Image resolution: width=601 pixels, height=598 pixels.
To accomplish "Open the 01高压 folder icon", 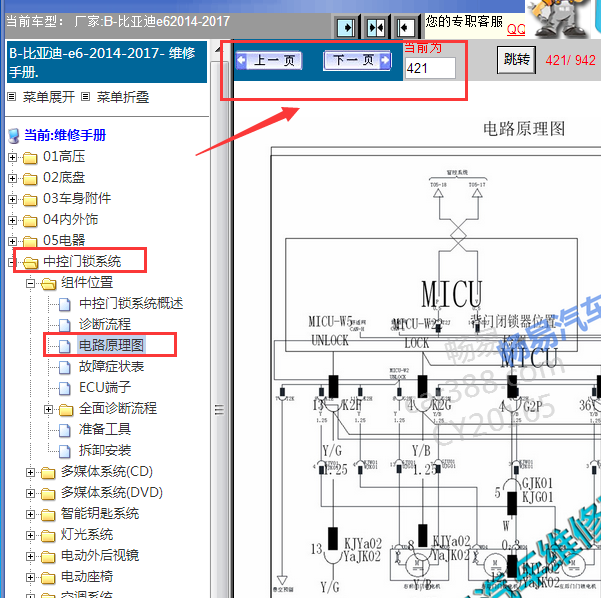I will [30, 158].
